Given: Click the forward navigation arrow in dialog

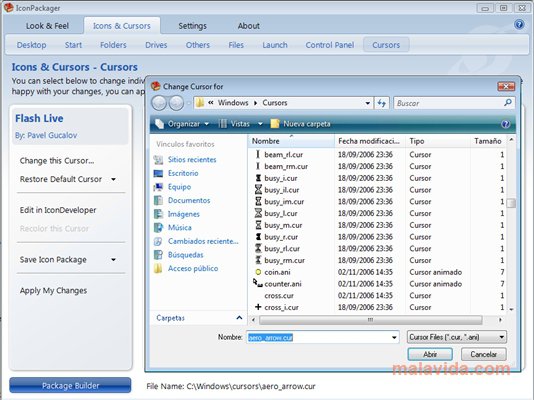Looking at the screenshot, I should tap(176, 103).
